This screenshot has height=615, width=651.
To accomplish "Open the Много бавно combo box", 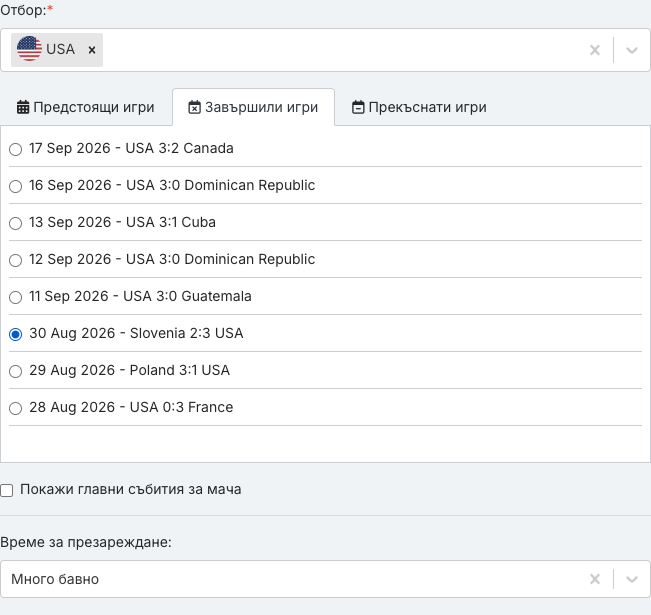I will coord(325,579).
